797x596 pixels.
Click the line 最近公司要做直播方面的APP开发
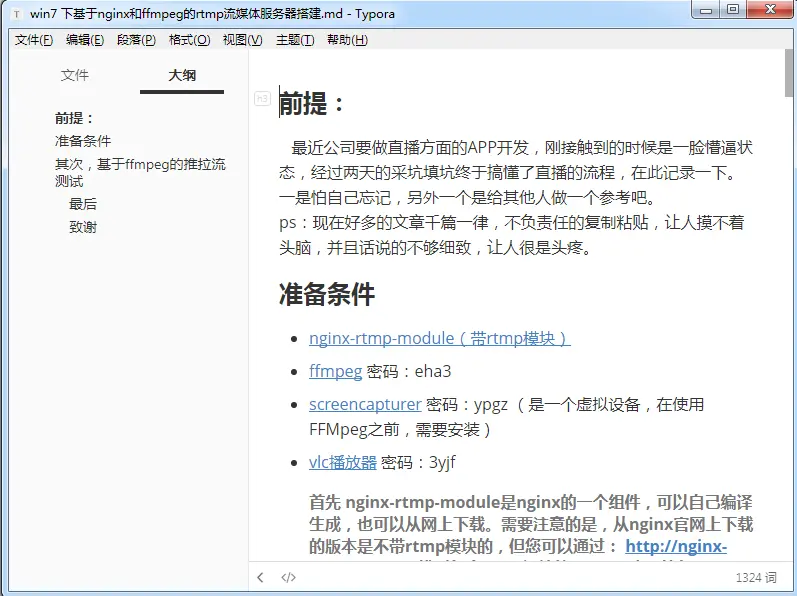[522, 148]
